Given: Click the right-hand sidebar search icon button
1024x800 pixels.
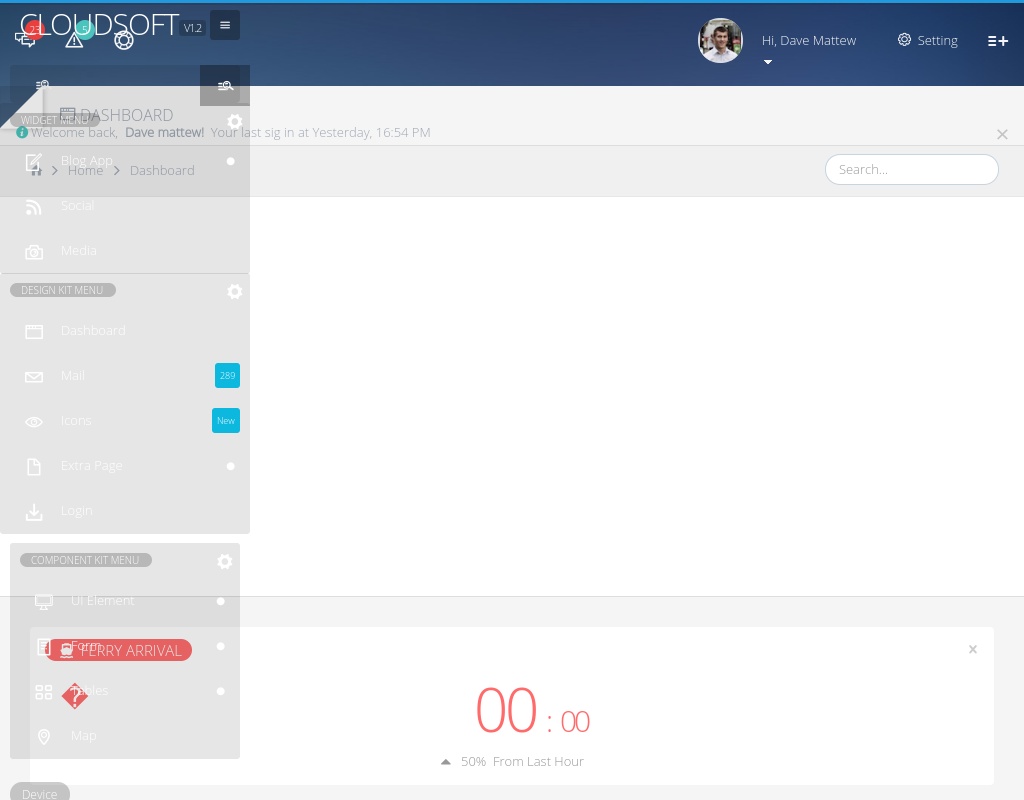Looking at the screenshot, I should point(225,86).
